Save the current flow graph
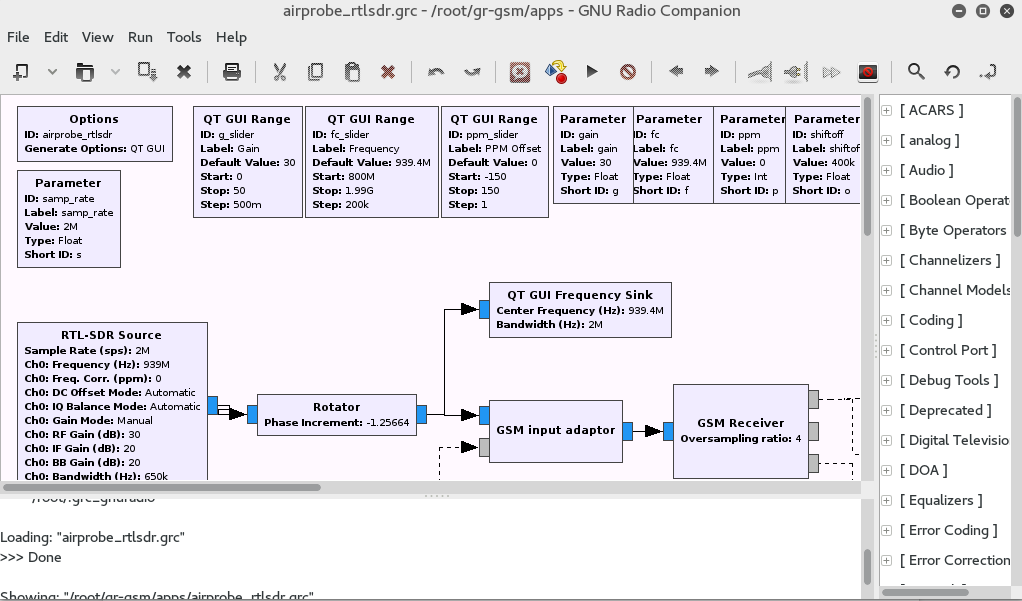The height and width of the screenshot is (601, 1022). (147, 72)
